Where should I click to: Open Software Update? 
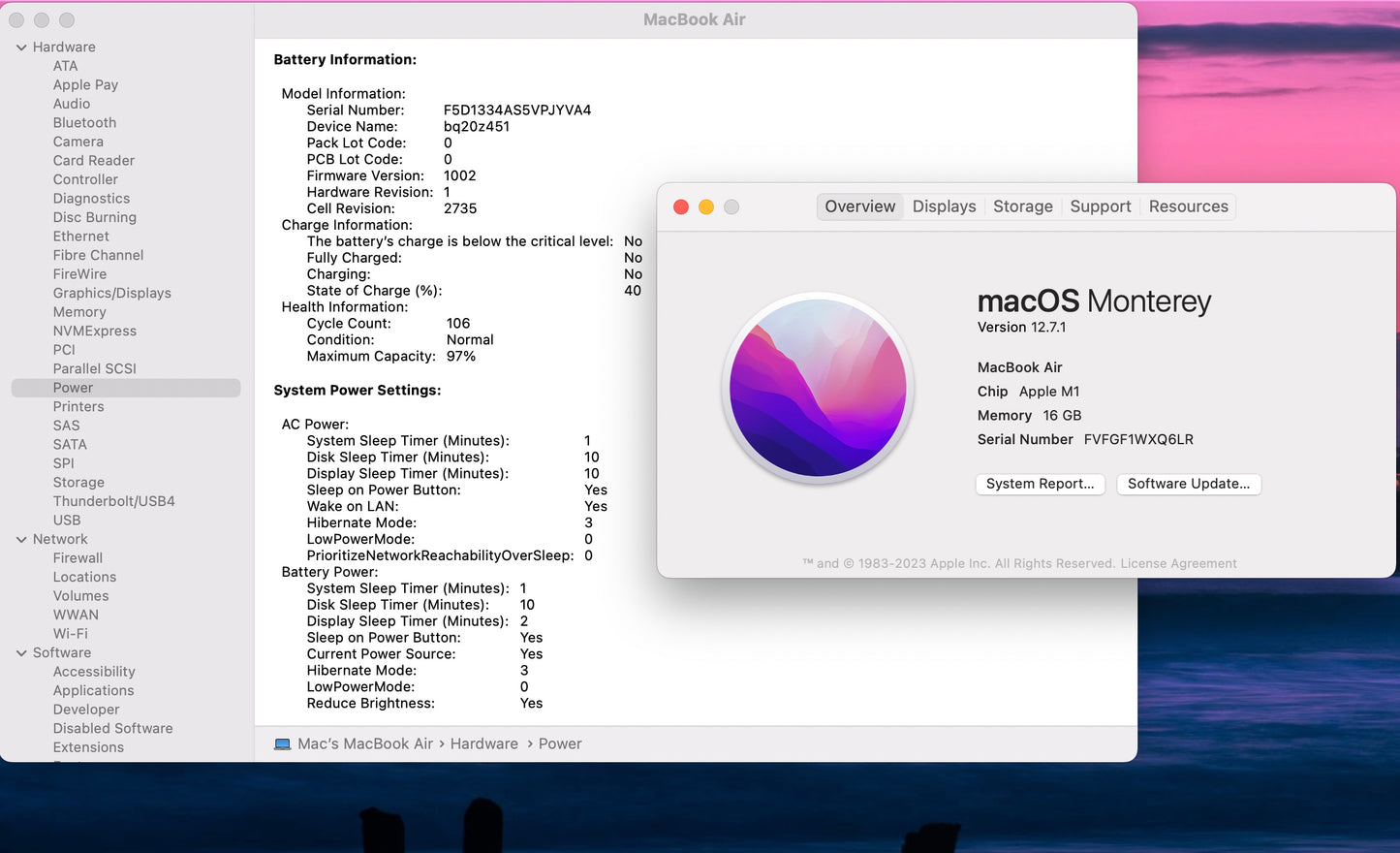(1188, 484)
